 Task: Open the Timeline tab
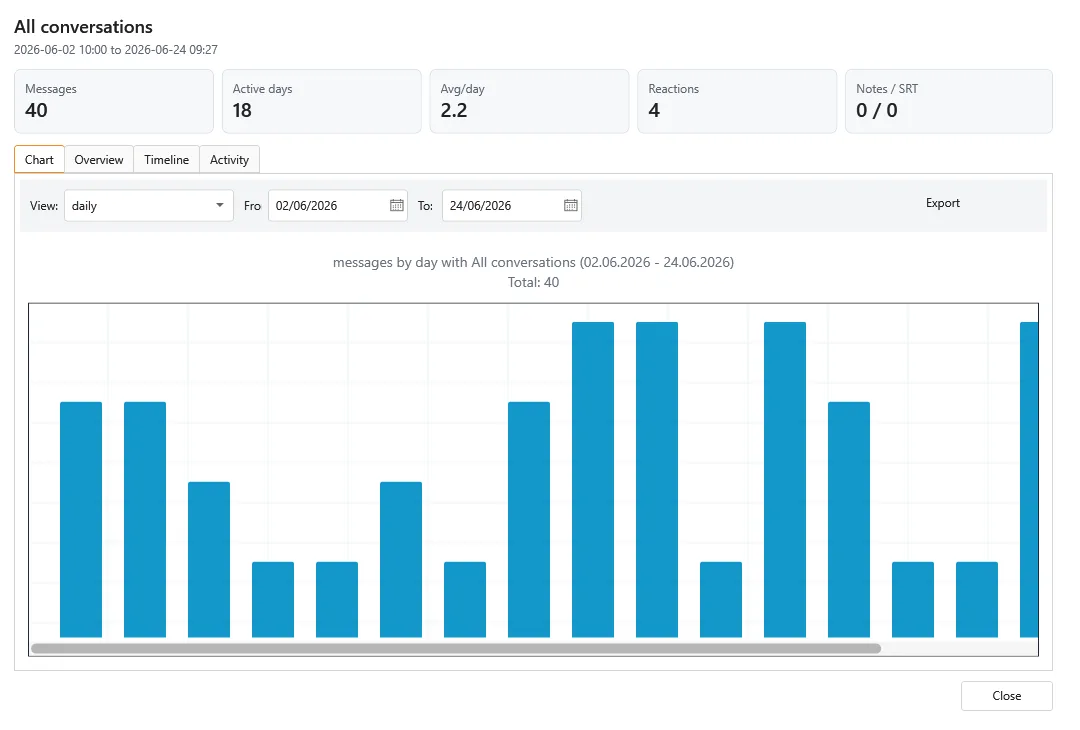pyautogui.click(x=166, y=160)
